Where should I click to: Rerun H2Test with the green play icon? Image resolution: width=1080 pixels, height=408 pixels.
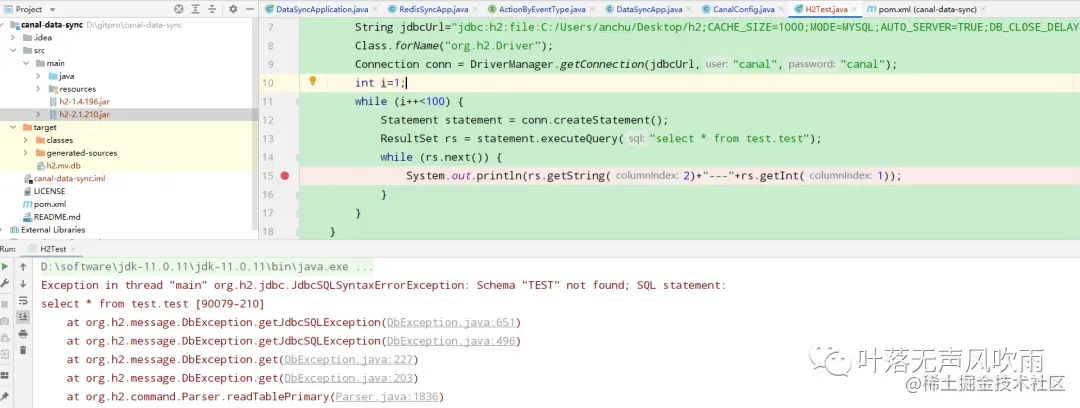click(6, 267)
